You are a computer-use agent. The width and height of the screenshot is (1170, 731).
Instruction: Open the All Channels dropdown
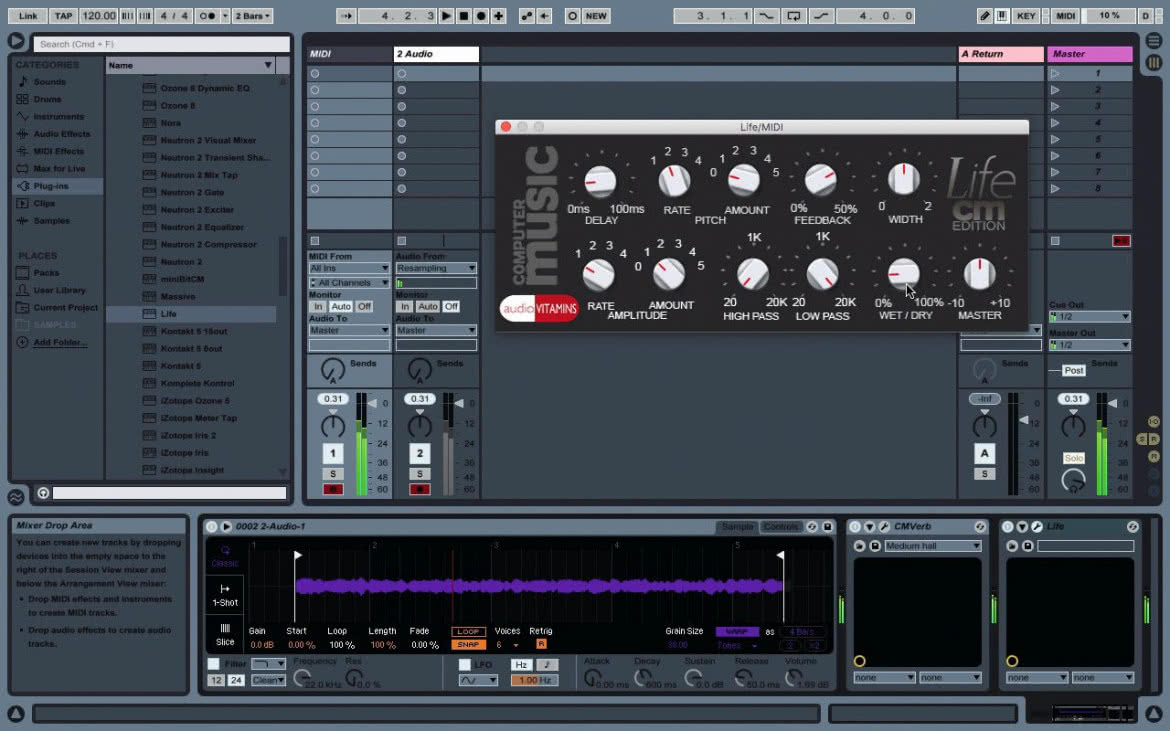[349, 283]
